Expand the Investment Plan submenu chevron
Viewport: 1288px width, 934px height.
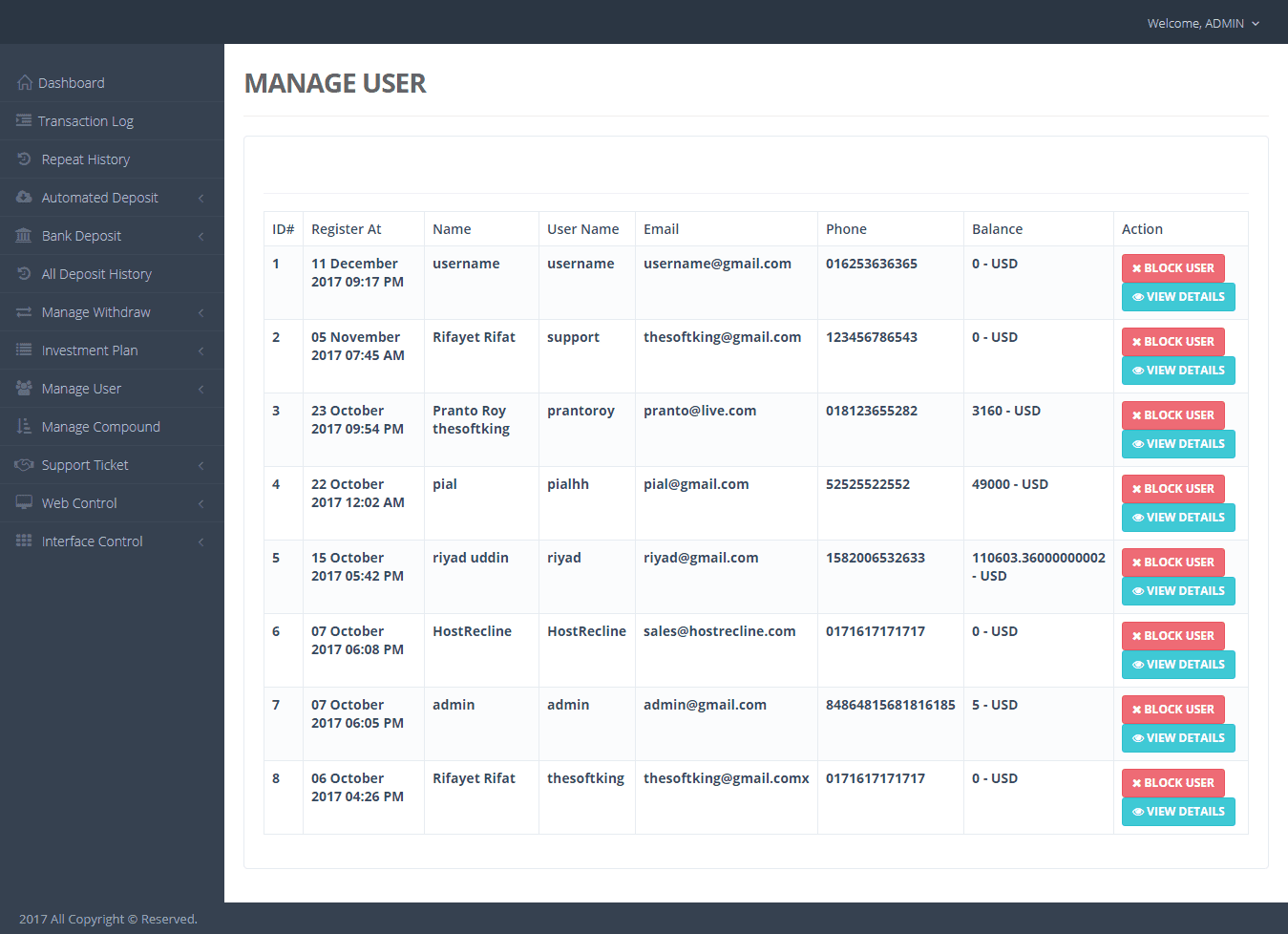(x=201, y=350)
